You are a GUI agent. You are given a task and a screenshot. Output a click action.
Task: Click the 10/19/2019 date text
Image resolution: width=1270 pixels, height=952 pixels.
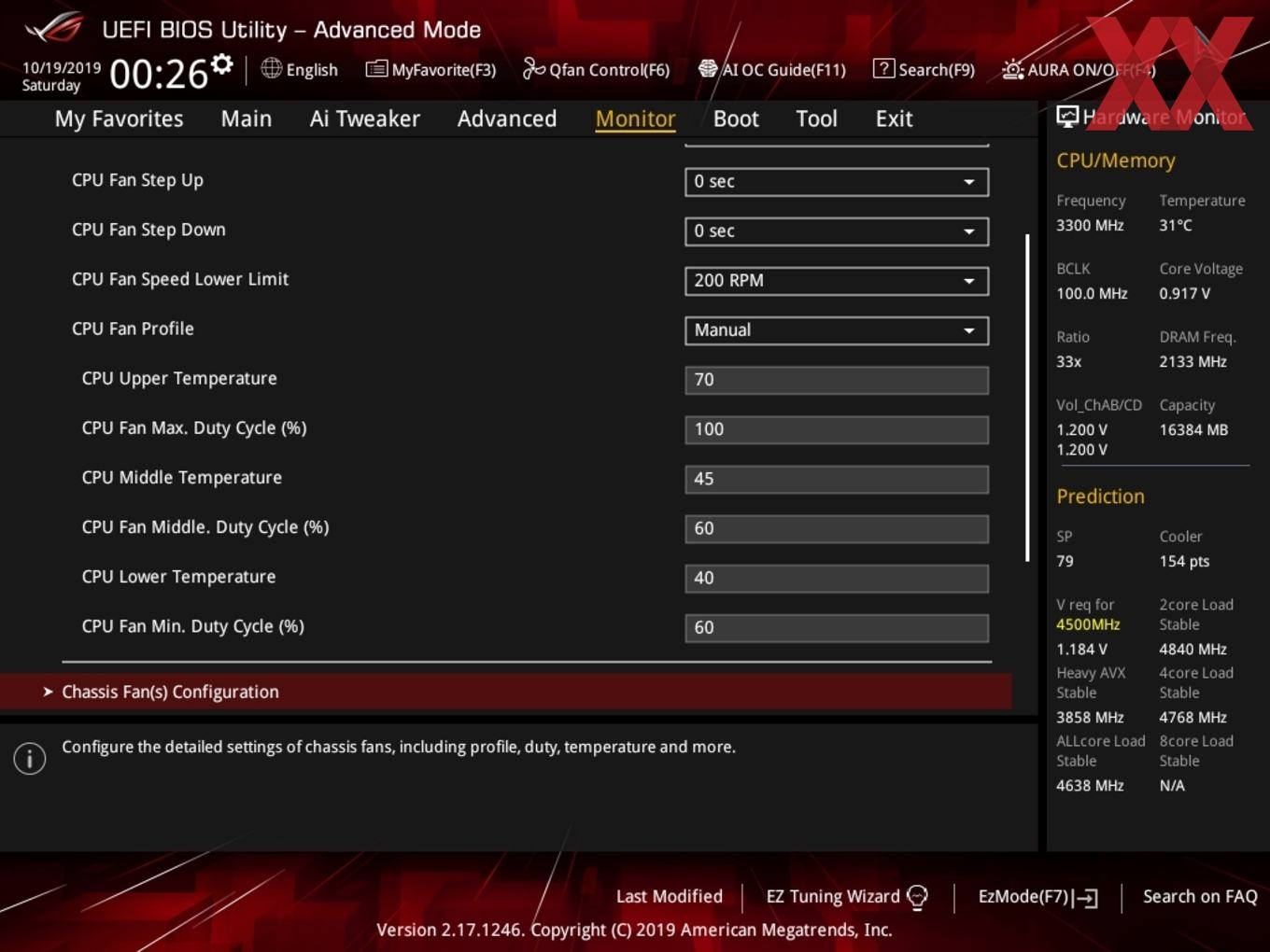[x=62, y=68]
